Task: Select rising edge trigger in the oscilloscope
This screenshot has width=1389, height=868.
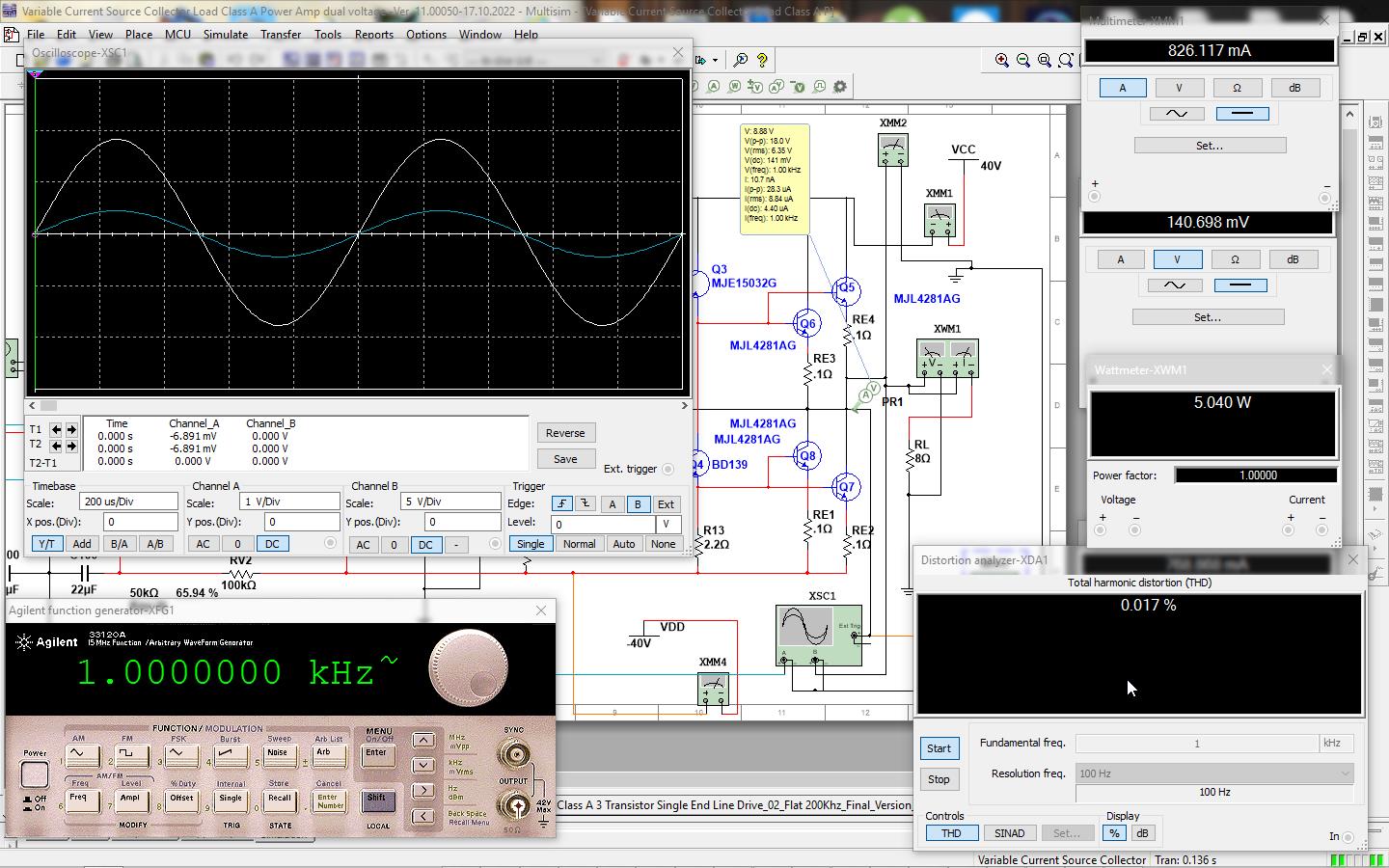Action: pos(561,503)
